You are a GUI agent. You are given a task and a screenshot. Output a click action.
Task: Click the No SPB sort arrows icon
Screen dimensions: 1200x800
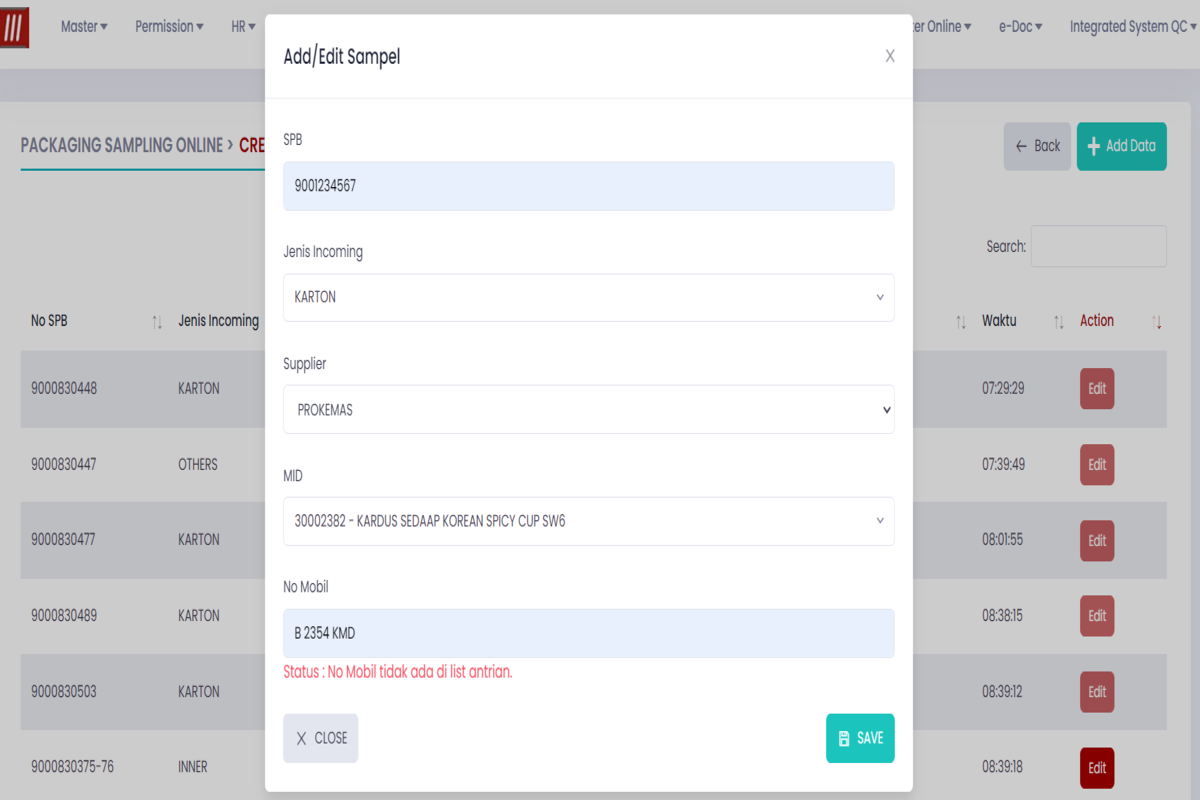(x=156, y=322)
